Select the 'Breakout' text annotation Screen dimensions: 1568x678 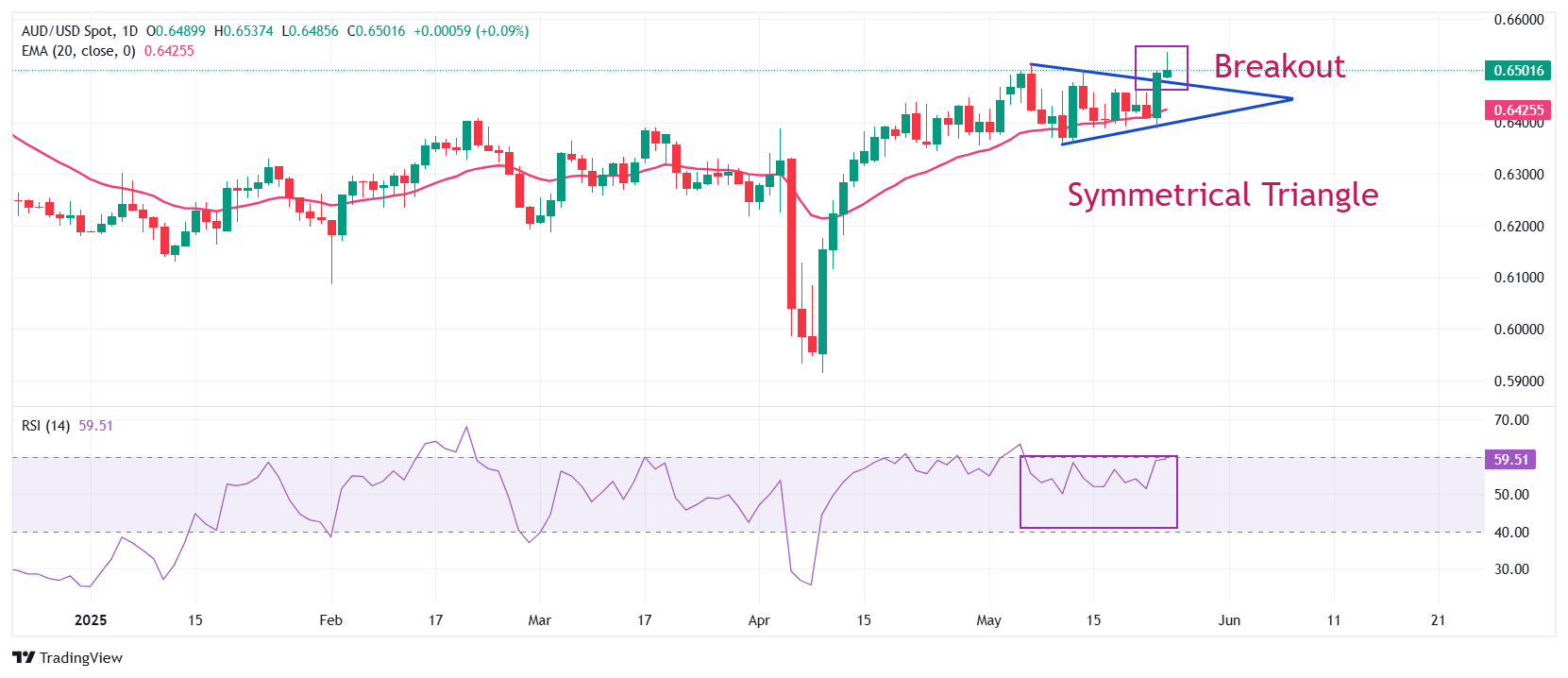(1279, 66)
